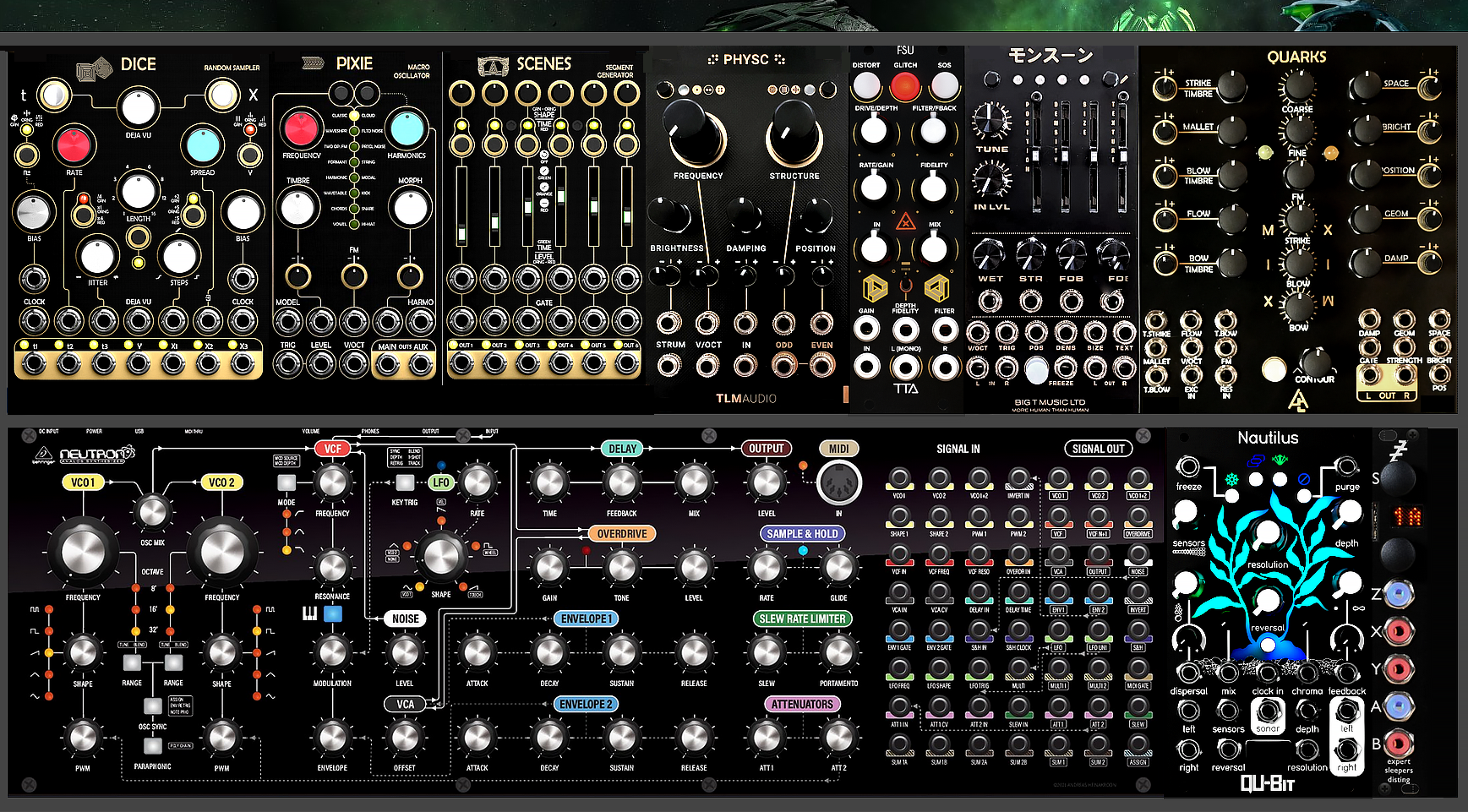Click the sonar jack on Nautilus
The height and width of the screenshot is (812, 1468).
coord(1267,711)
